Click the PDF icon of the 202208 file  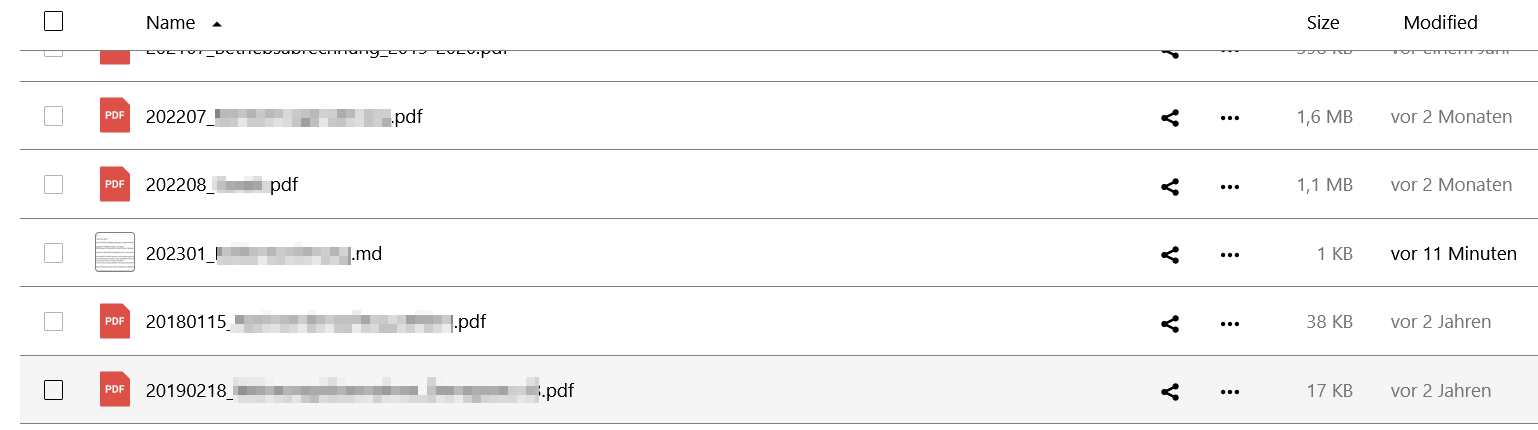[x=115, y=184]
